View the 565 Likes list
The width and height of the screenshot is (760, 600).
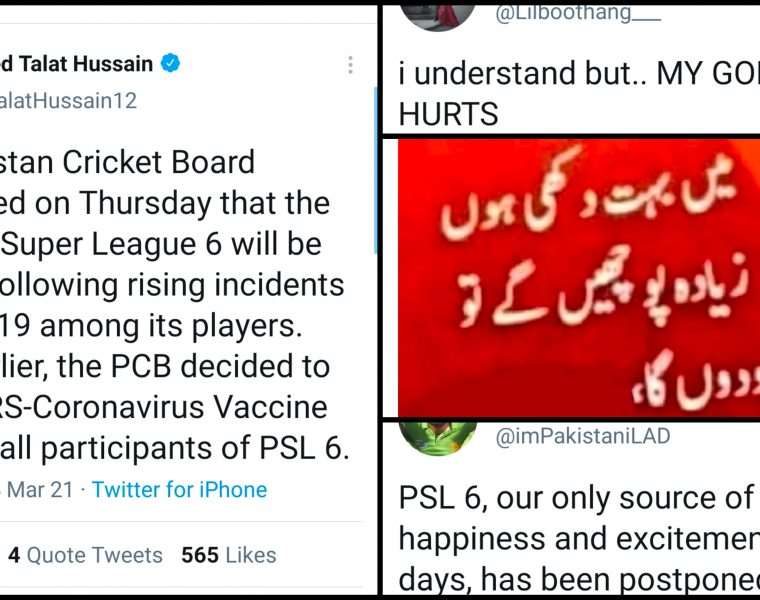pyautogui.click(x=229, y=555)
